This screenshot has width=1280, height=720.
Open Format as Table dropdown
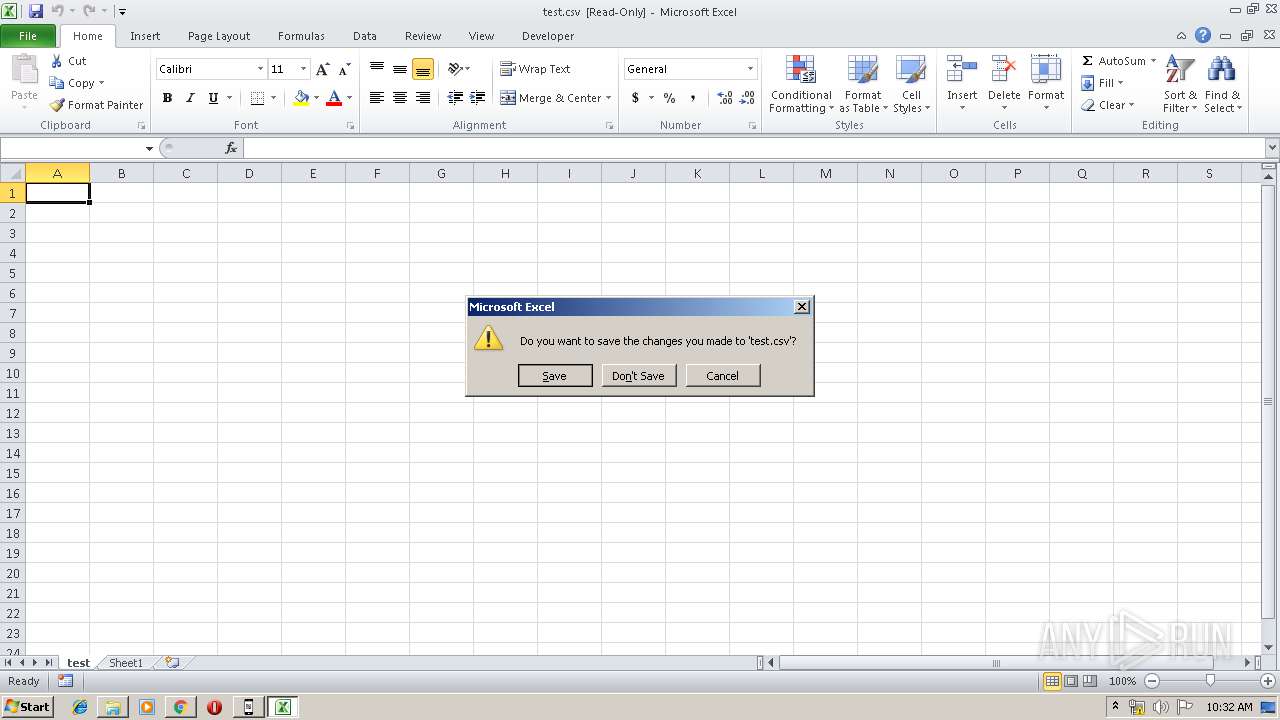click(x=863, y=84)
